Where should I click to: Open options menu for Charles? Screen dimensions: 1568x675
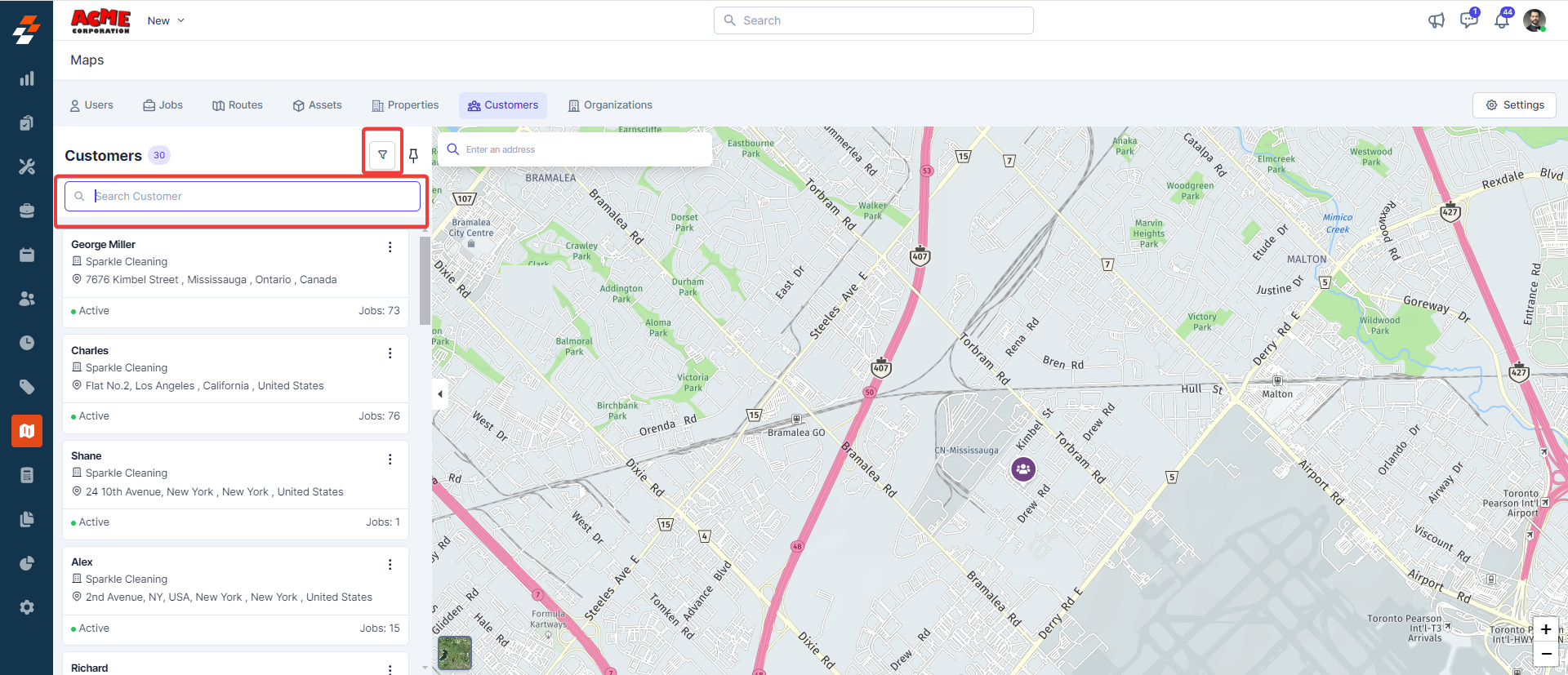390,353
